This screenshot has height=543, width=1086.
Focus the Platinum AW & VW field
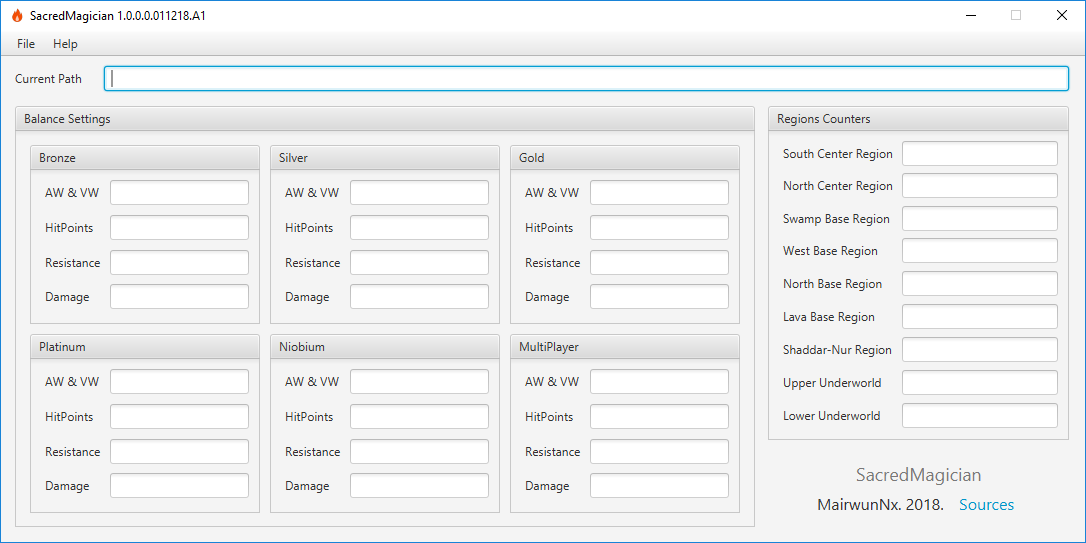click(x=179, y=382)
